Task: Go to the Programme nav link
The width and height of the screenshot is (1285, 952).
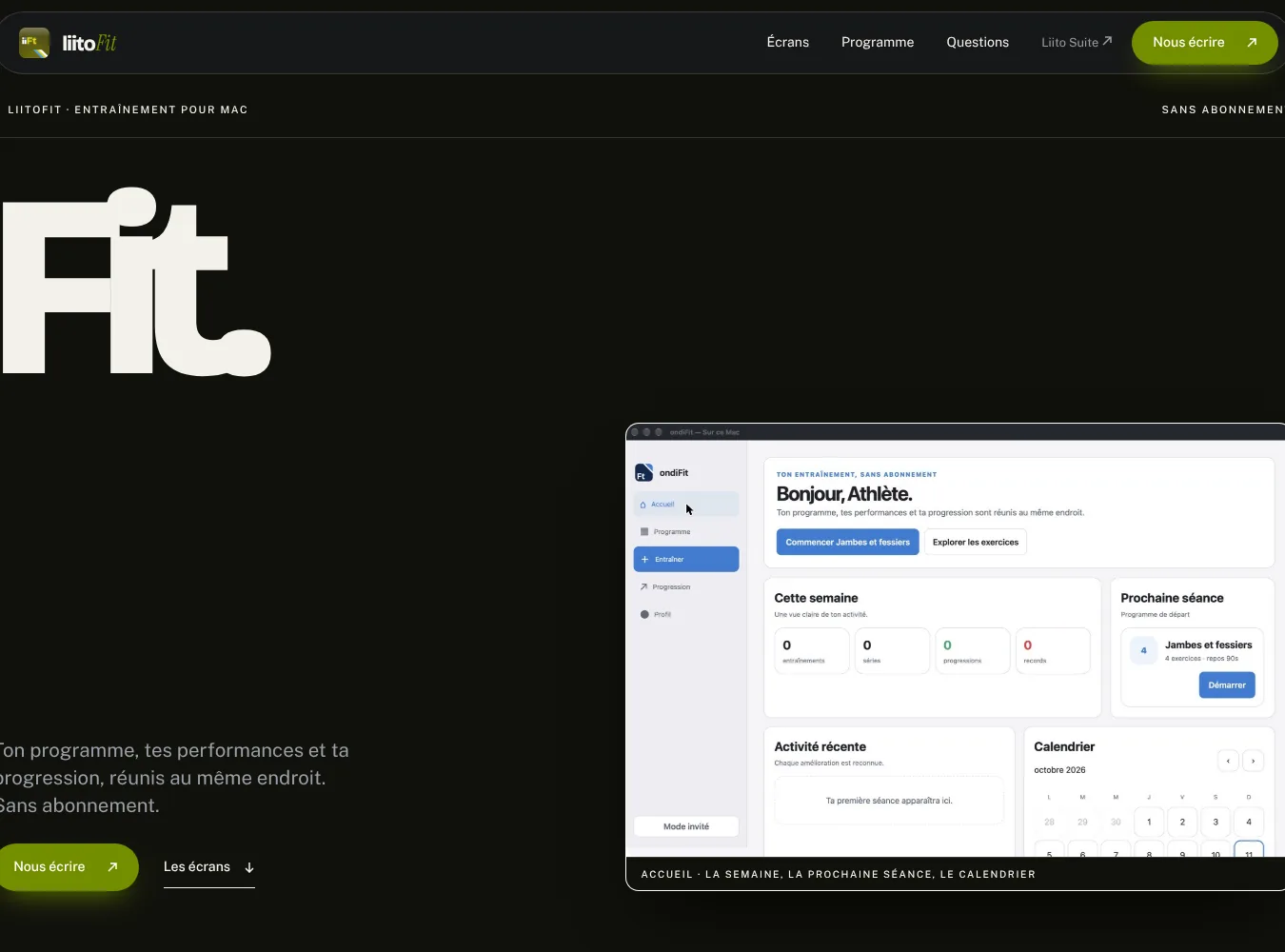Action: click(878, 43)
